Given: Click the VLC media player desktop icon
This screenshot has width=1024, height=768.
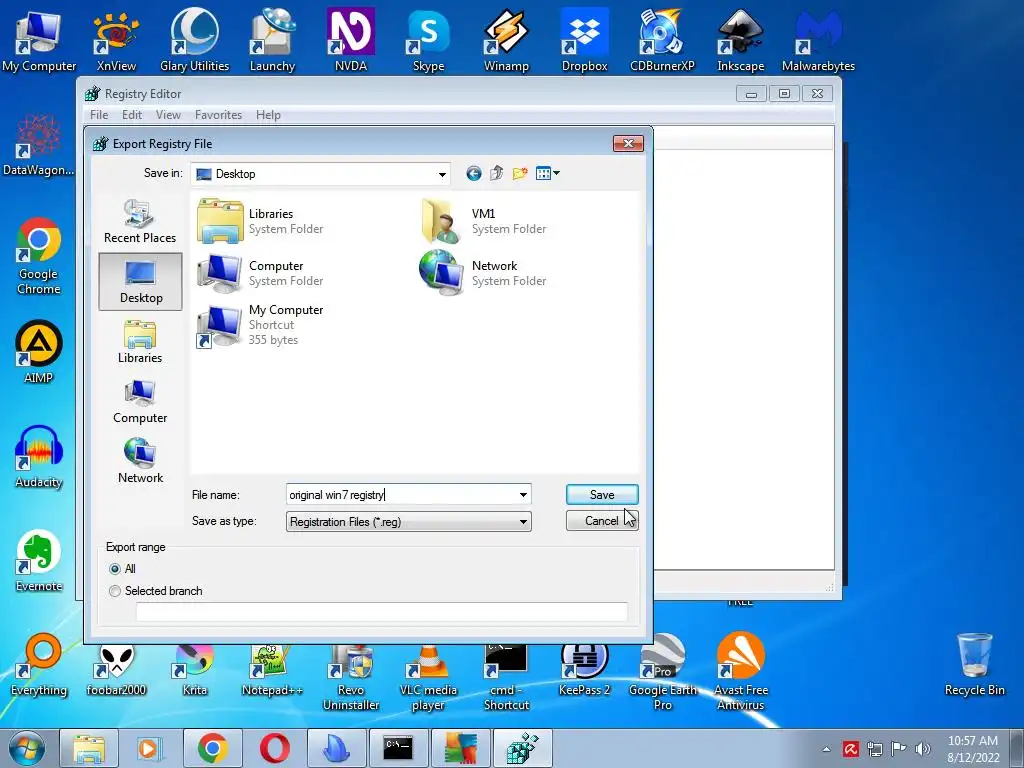Looking at the screenshot, I should [x=428, y=677].
